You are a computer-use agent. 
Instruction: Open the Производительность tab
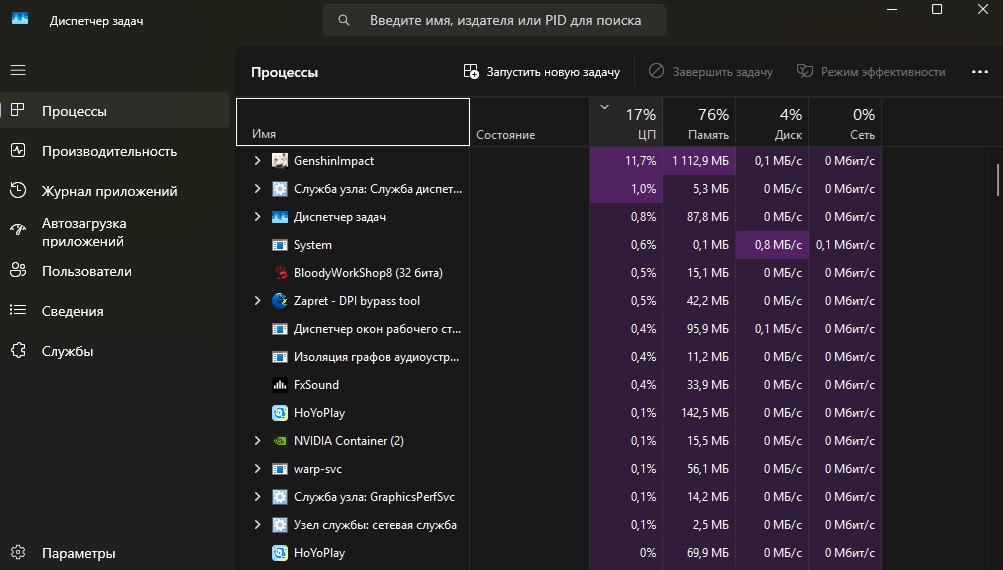point(115,151)
